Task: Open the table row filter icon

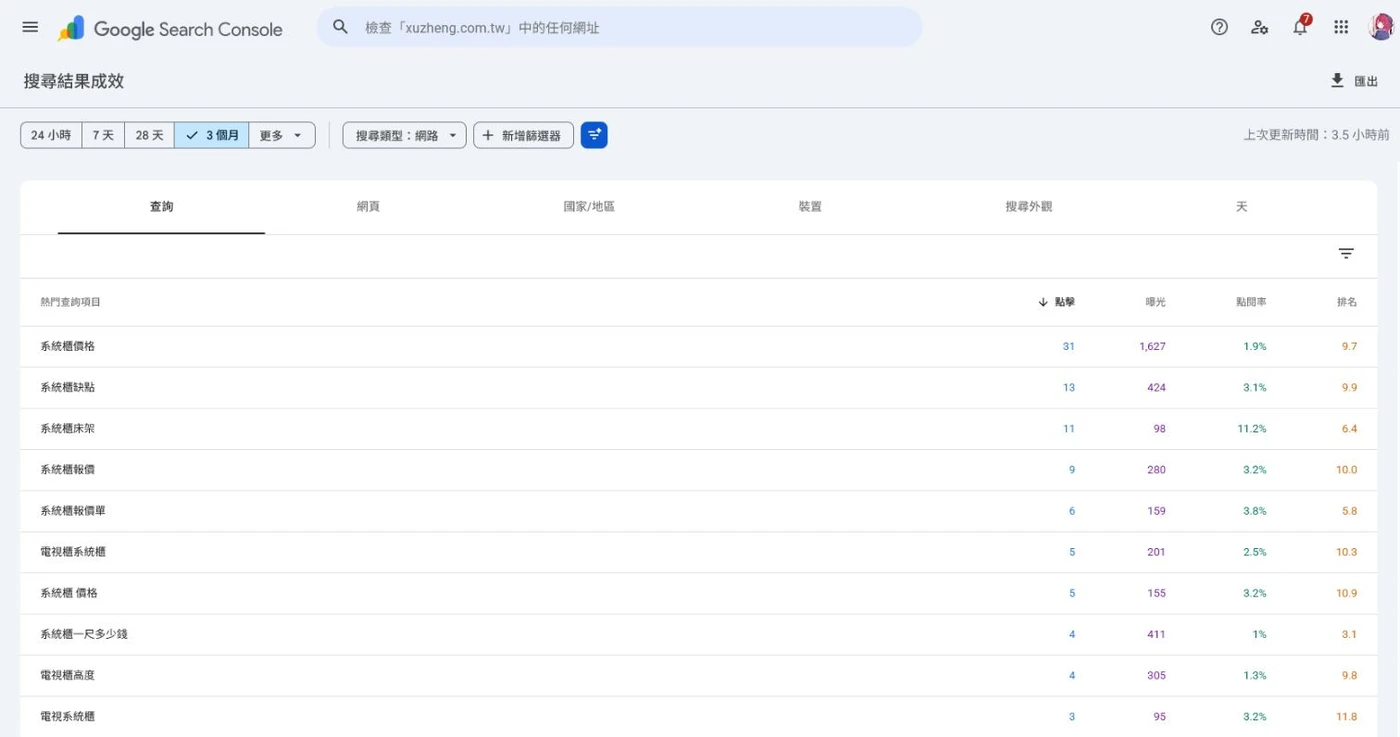Action: [1346, 254]
